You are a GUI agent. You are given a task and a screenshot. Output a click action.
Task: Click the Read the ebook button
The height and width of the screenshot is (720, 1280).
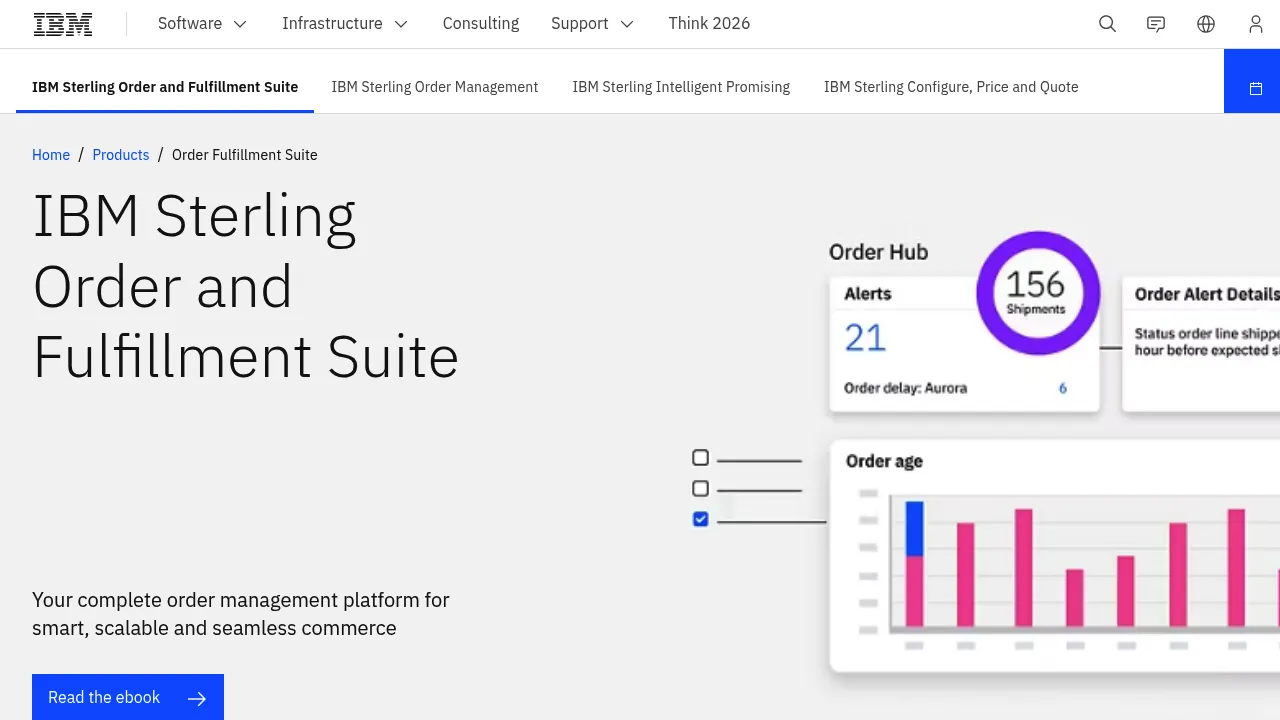128,697
